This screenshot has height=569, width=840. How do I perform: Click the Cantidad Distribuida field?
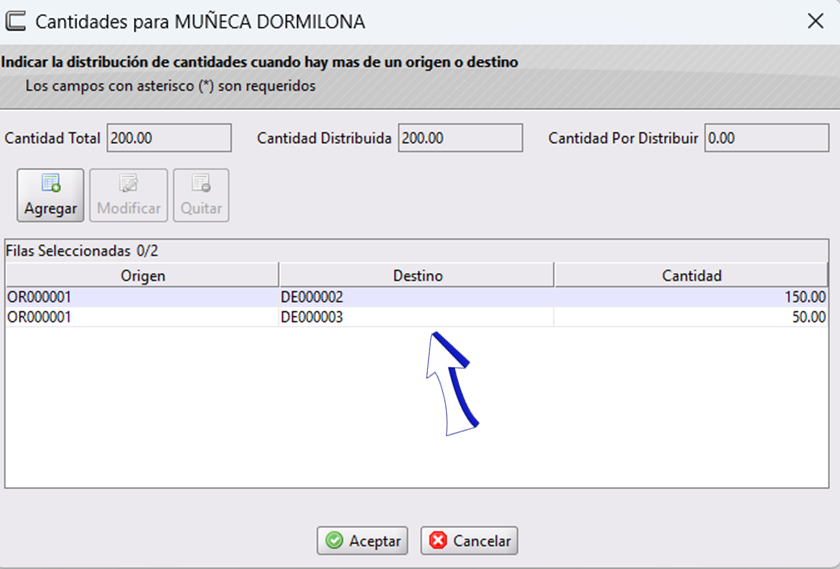[x=460, y=138]
